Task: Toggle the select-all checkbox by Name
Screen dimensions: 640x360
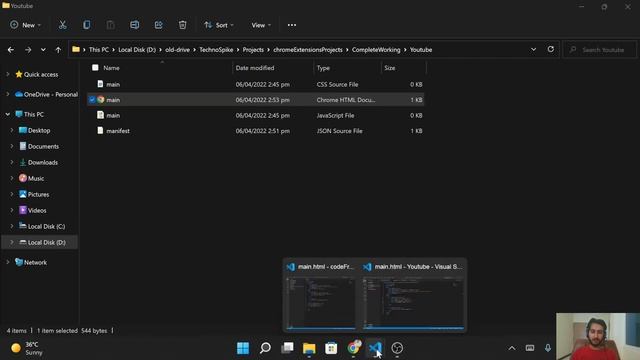Action: 95,68
